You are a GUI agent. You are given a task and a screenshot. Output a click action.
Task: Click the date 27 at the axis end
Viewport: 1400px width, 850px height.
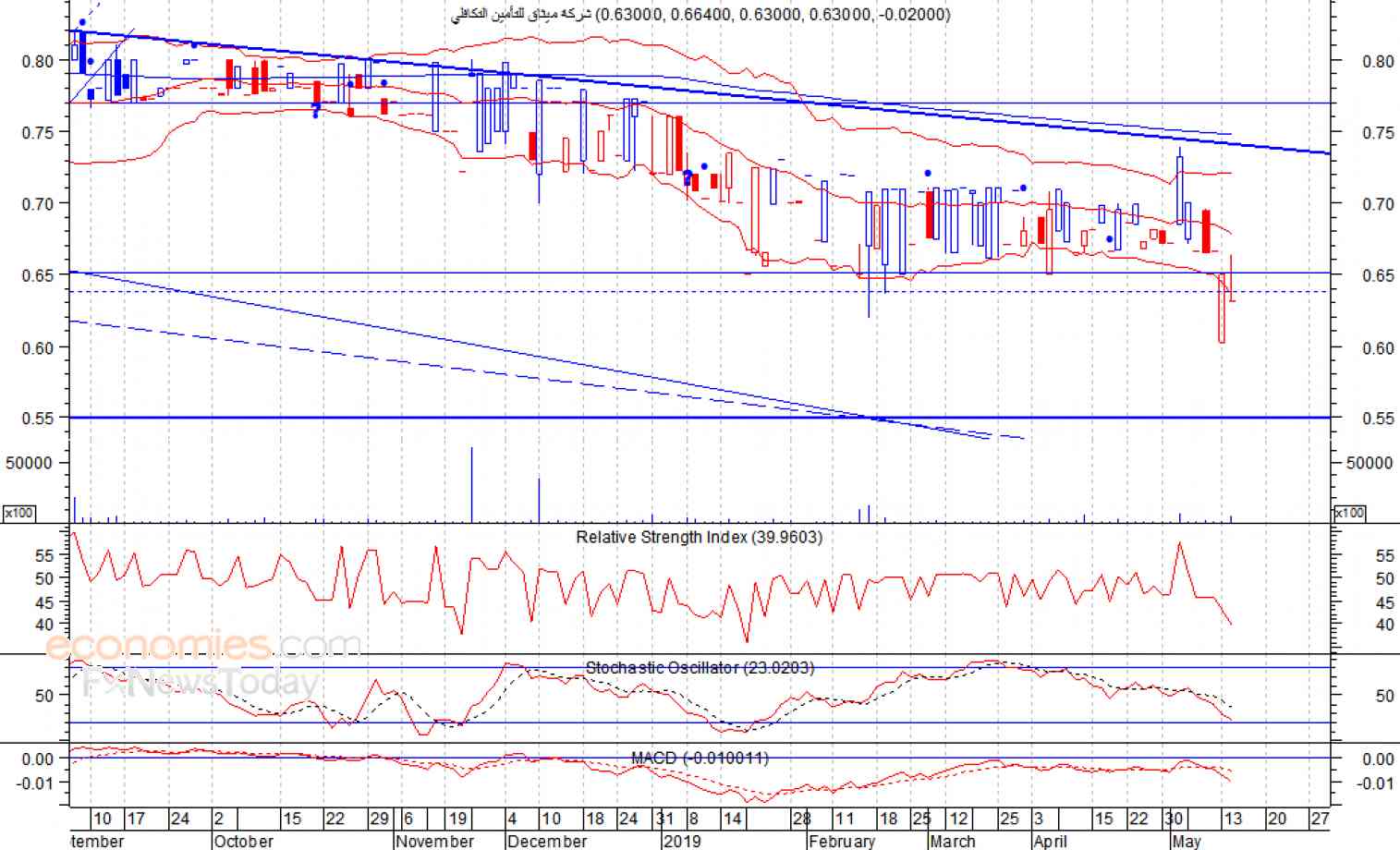[x=1320, y=819]
